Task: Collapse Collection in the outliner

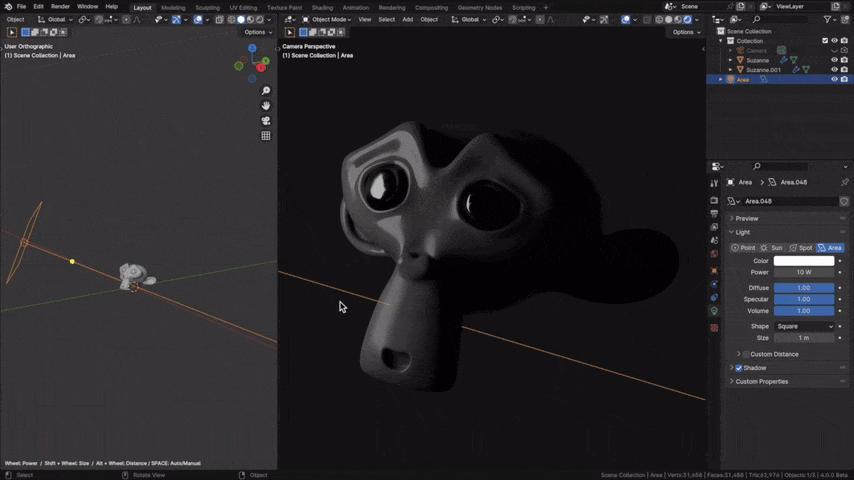Action: pos(721,41)
